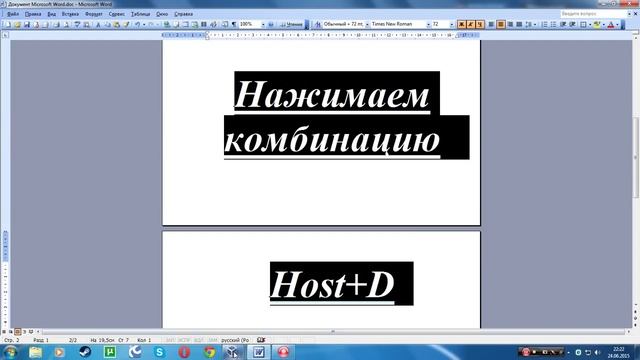Screen dimensions: 640x360
Task: Justify the text alignment
Action: click(x=519, y=24)
